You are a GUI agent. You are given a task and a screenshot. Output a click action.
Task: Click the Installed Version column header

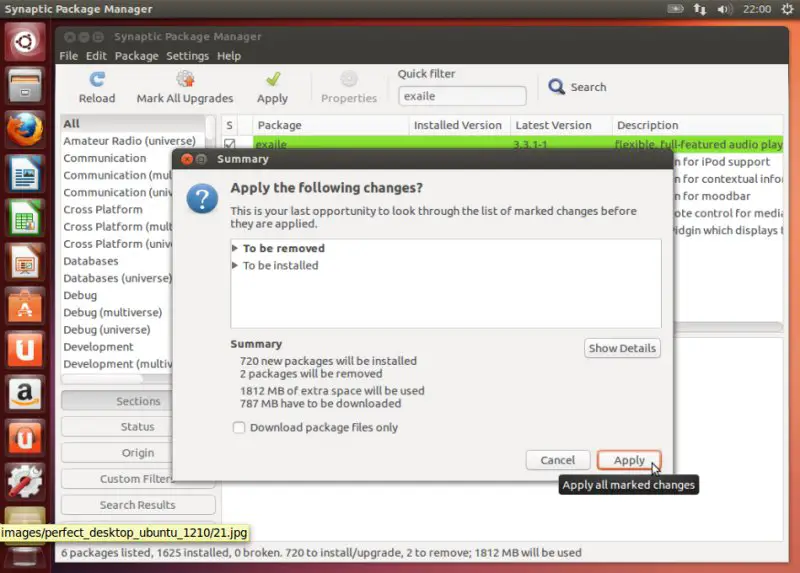pyautogui.click(x=459, y=125)
